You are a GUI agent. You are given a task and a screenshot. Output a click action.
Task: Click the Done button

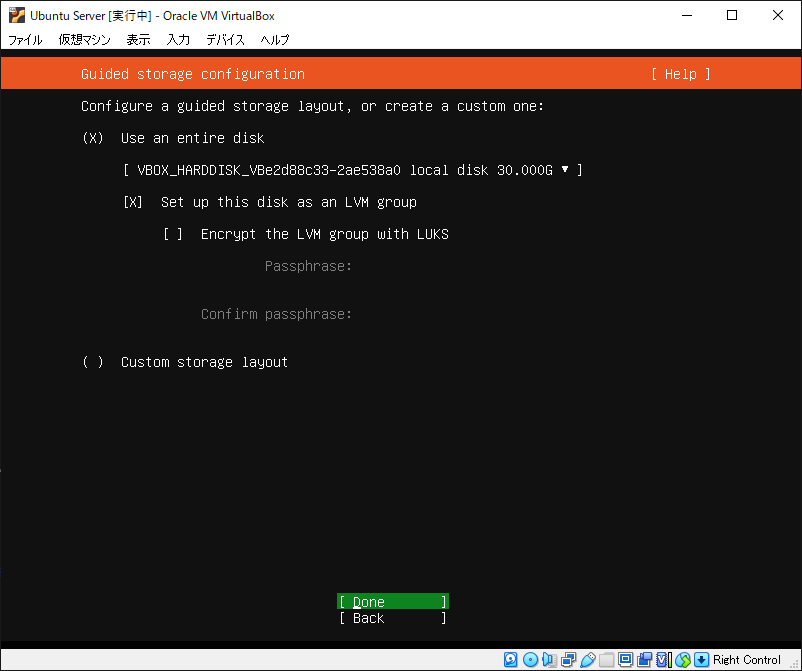pyautogui.click(x=393, y=602)
